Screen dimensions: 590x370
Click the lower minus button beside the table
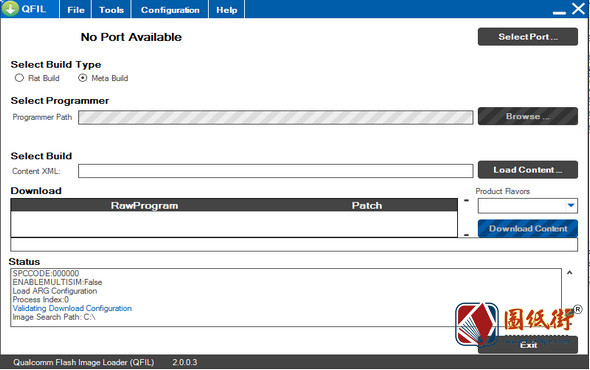(x=467, y=235)
